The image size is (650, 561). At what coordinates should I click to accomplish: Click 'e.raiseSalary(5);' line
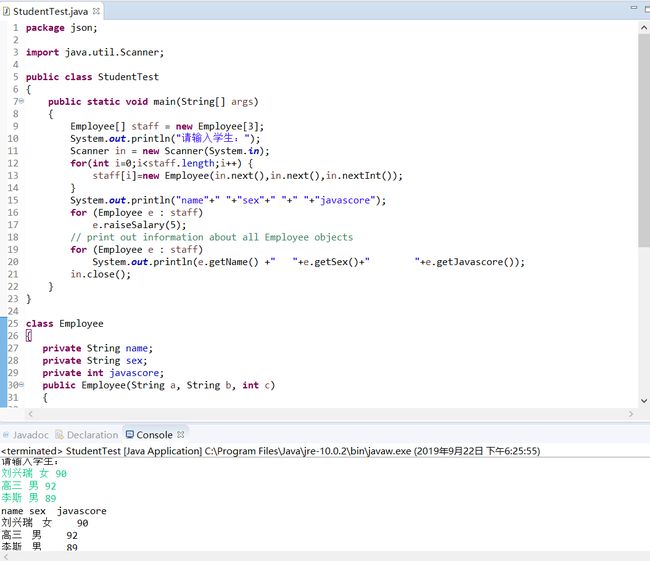point(139,225)
